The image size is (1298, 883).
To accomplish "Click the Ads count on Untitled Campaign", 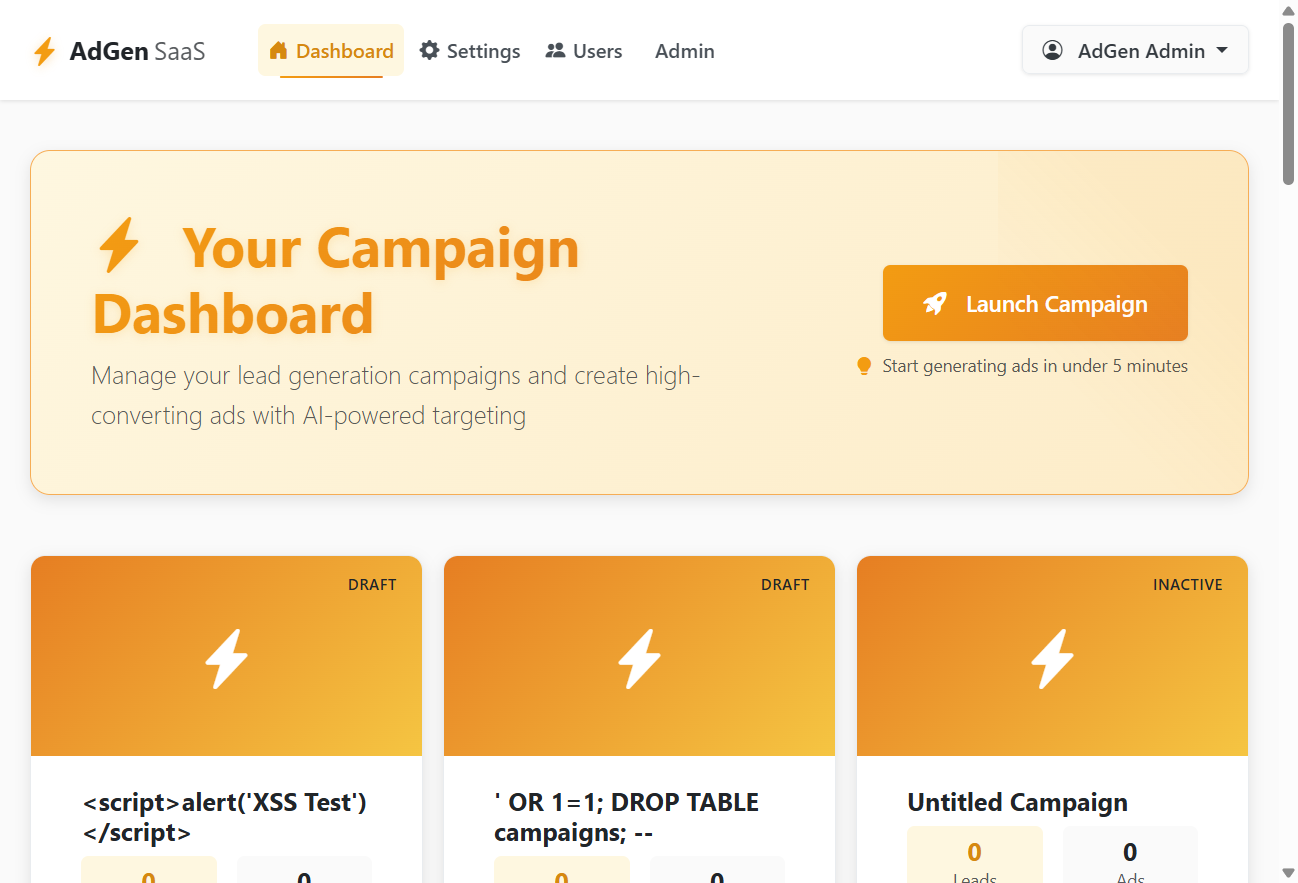I will (1130, 854).
